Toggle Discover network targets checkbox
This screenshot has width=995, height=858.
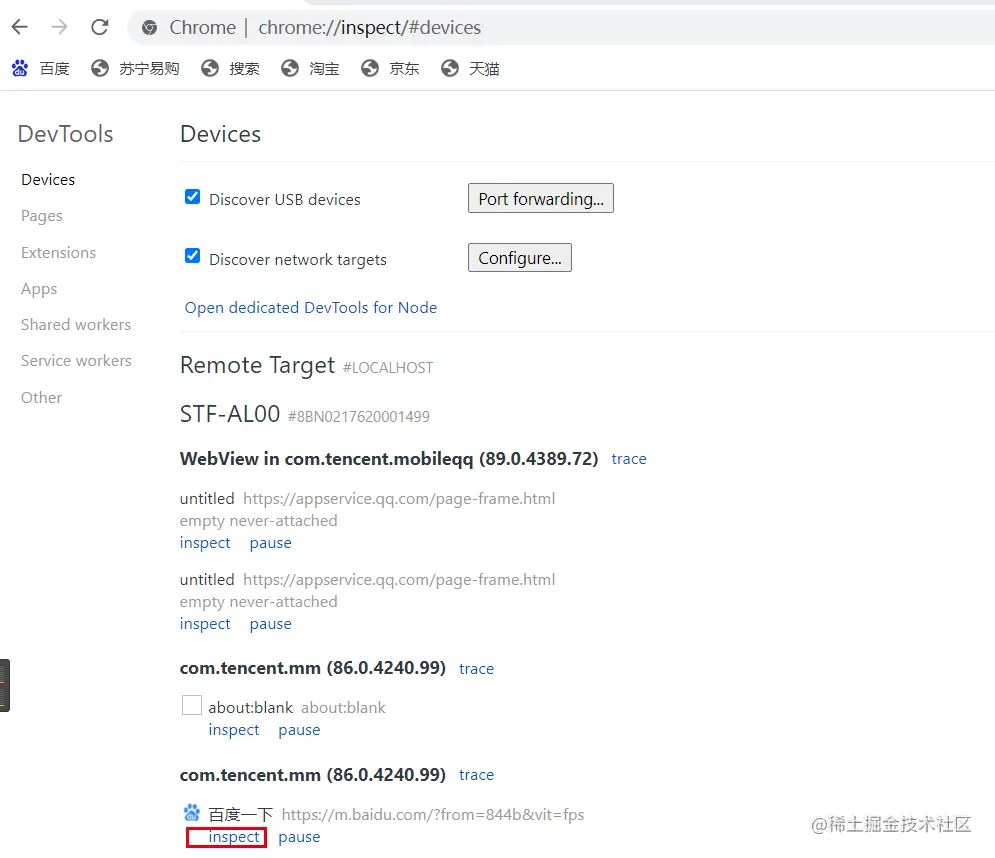[192, 256]
